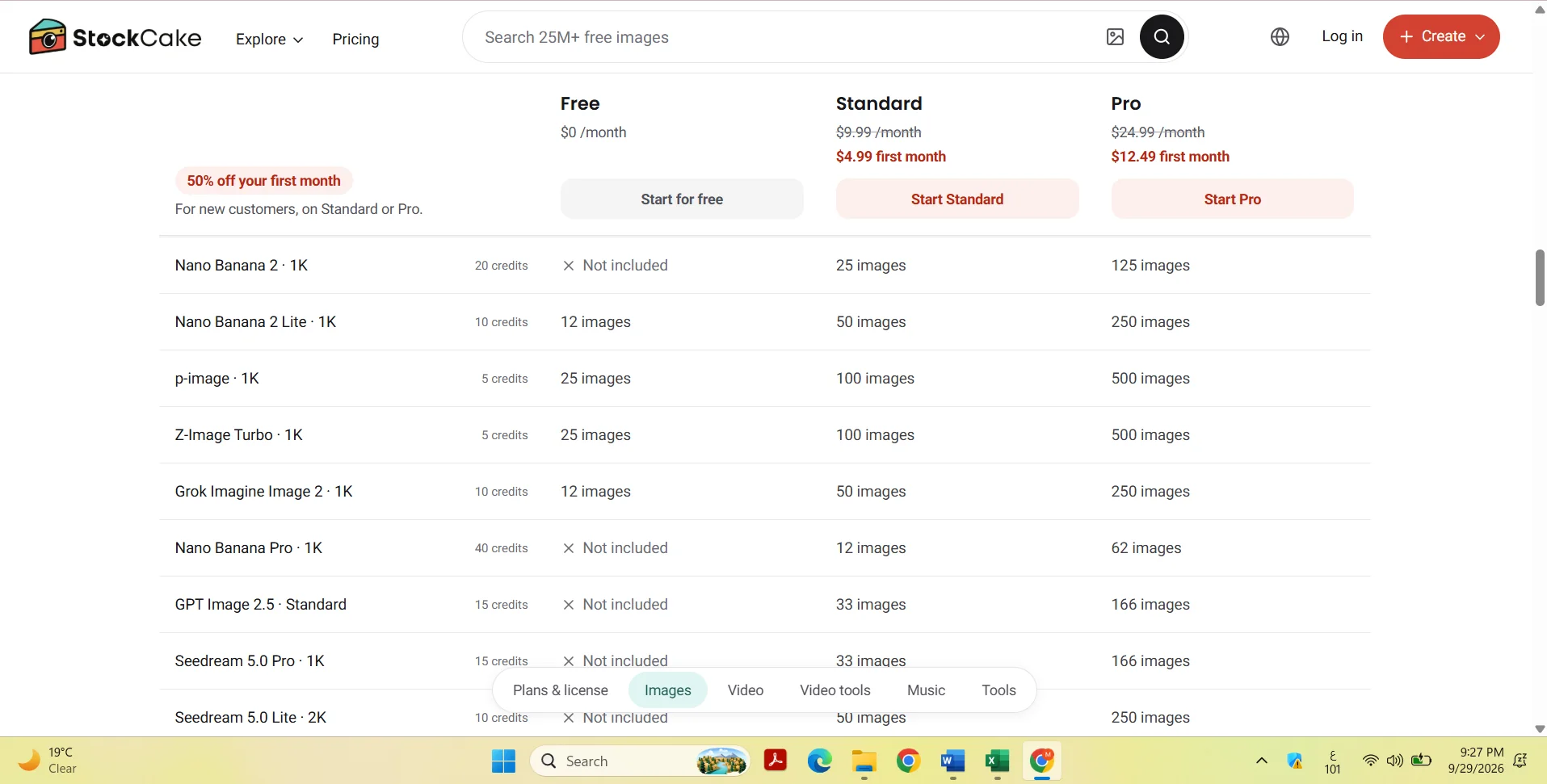The width and height of the screenshot is (1547, 784).
Task: Open File Explorer from the taskbar
Action: pyautogui.click(x=864, y=761)
